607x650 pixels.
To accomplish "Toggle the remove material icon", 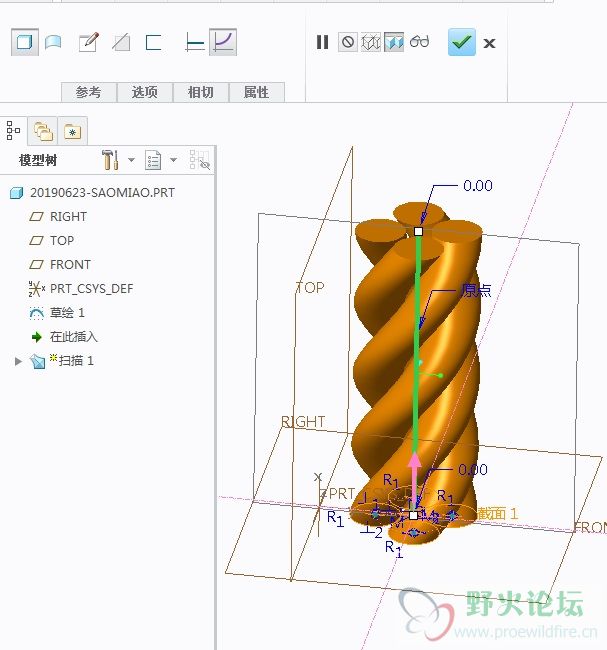I will click(x=121, y=42).
